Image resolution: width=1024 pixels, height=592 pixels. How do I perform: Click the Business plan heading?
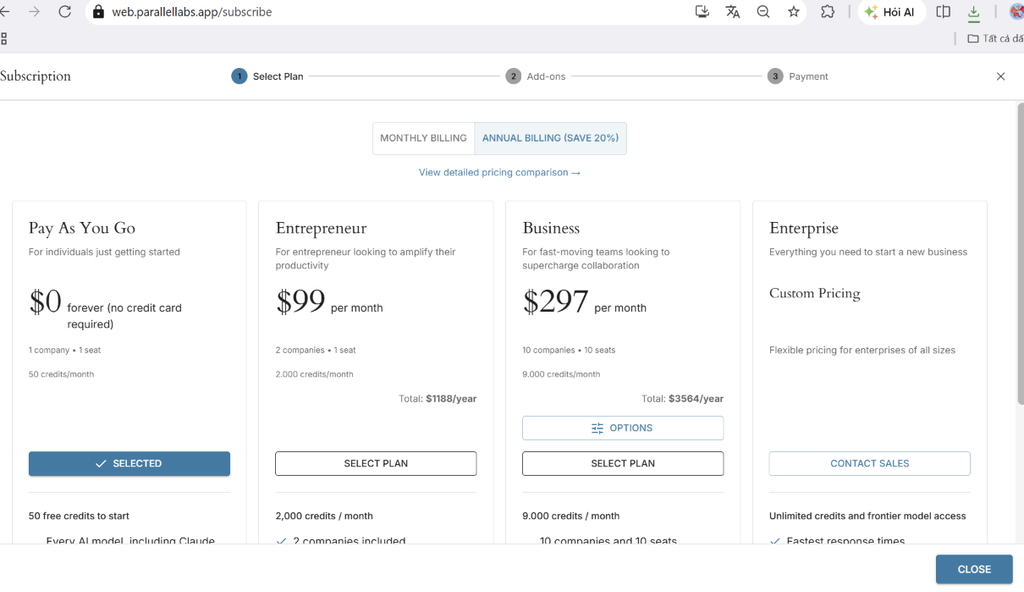[551, 228]
